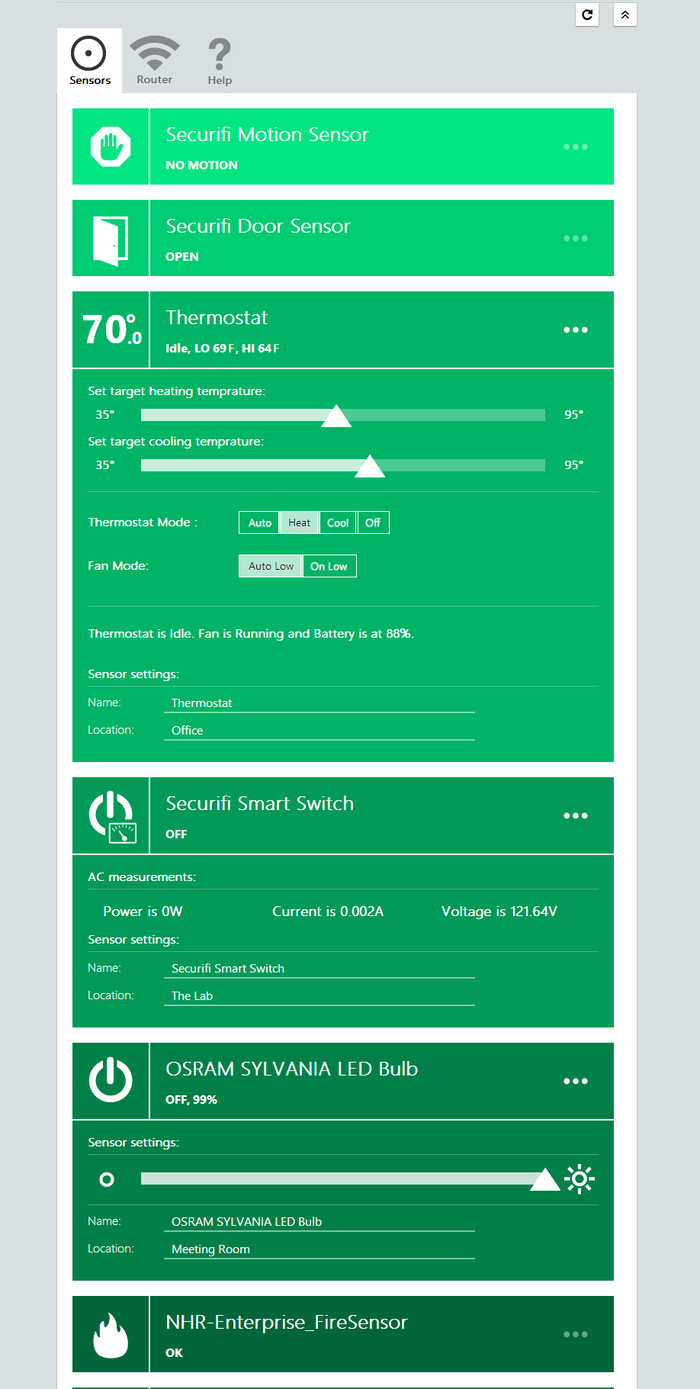The image size is (700, 1389).
Task: Click the NHR-Enterprise_FireSensor title
Action: pos(287,1322)
